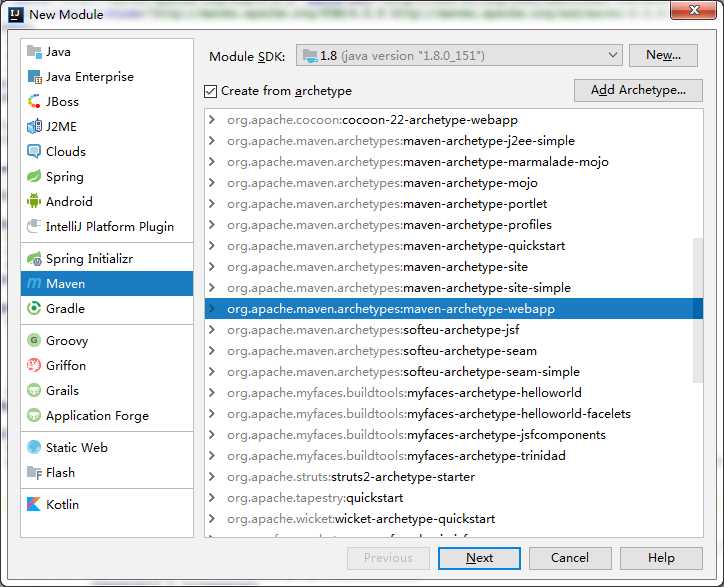Click the Spring Initializr icon
Viewport: 724px width, 587px height.
point(34,259)
